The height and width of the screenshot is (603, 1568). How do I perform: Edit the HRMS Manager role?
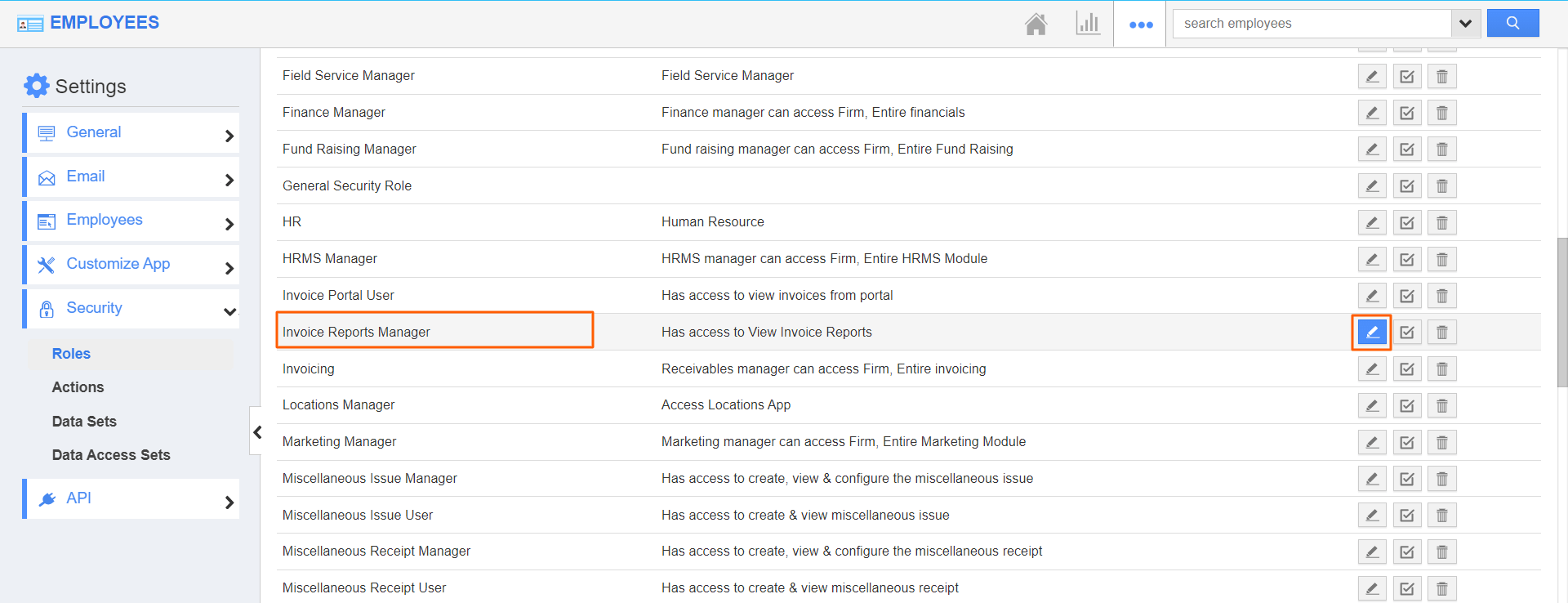(1372, 259)
